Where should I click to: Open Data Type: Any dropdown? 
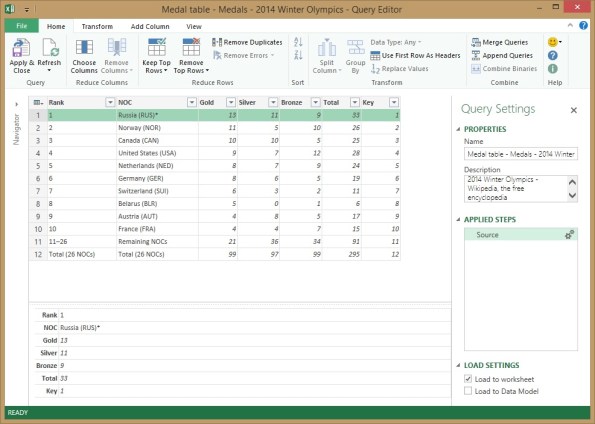(x=396, y=42)
